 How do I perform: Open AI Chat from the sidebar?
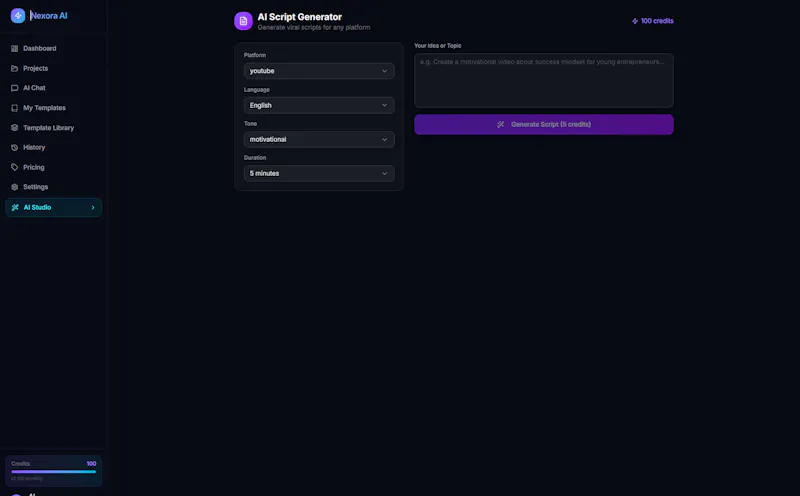pyautogui.click(x=54, y=88)
